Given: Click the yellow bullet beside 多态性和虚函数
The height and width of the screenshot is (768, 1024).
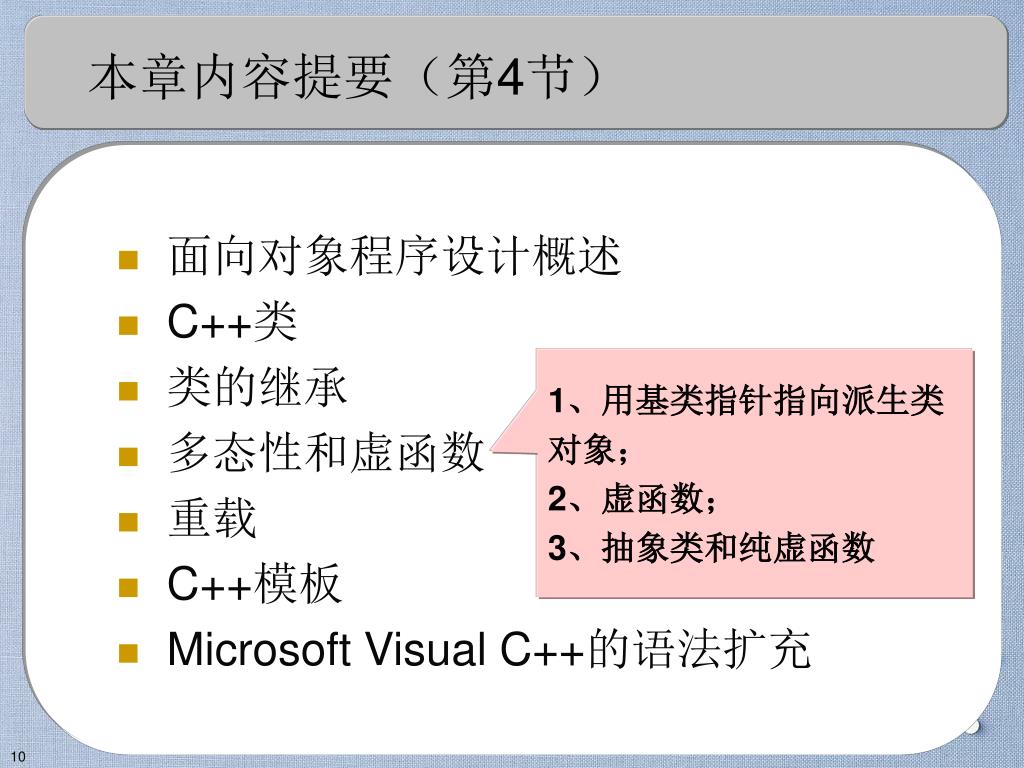Looking at the screenshot, I should (129, 456).
